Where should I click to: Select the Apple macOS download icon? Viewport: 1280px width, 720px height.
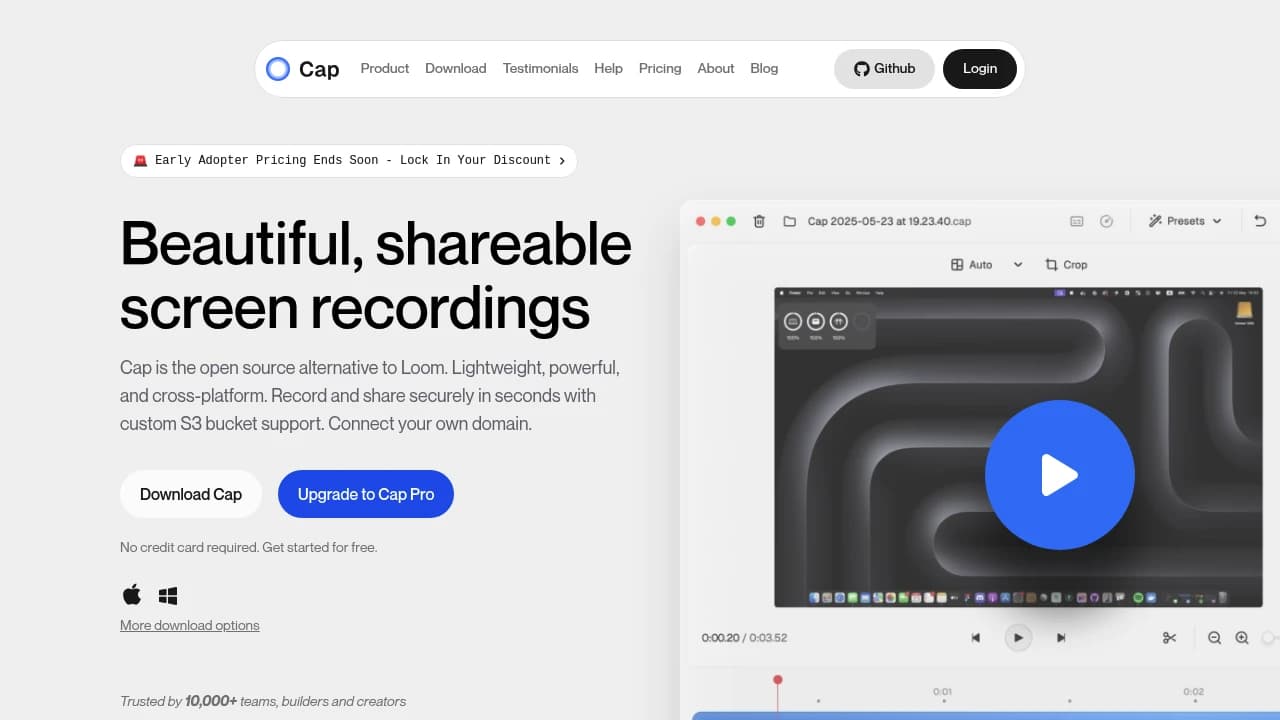(132, 595)
